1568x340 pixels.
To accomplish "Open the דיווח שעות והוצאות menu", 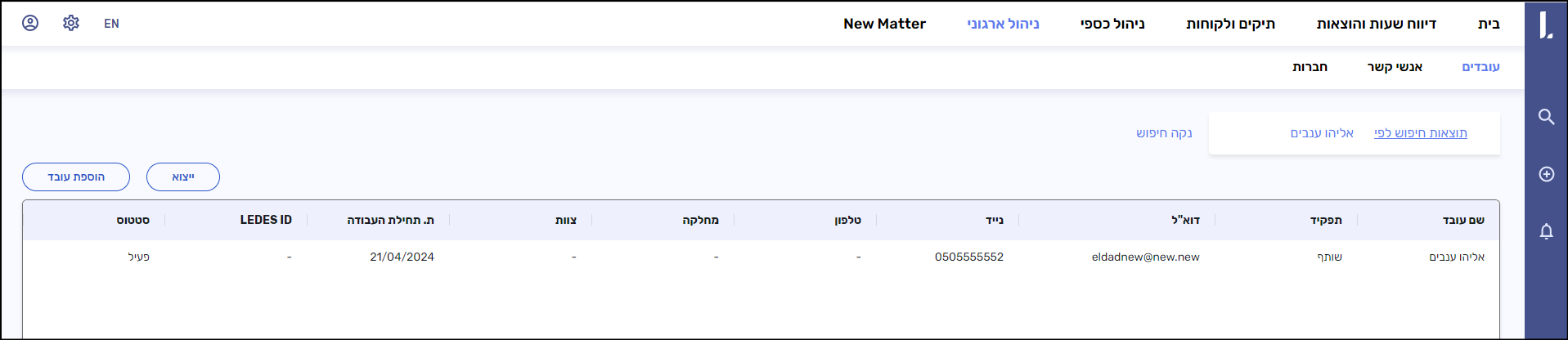I will pyautogui.click(x=1376, y=24).
